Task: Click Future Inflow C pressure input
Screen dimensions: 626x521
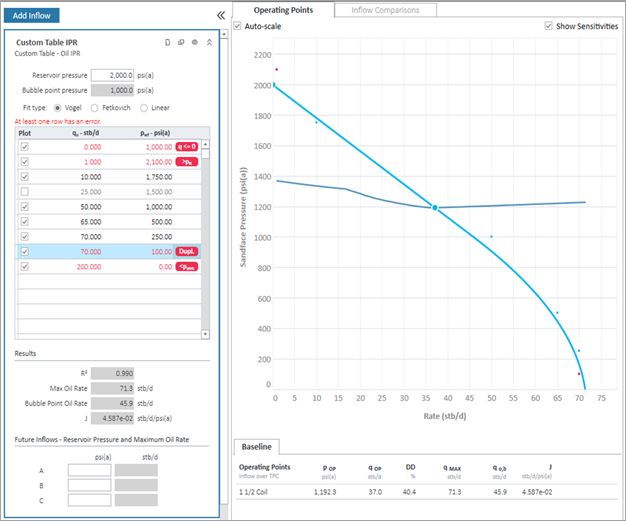Action: pyautogui.click(x=89, y=500)
